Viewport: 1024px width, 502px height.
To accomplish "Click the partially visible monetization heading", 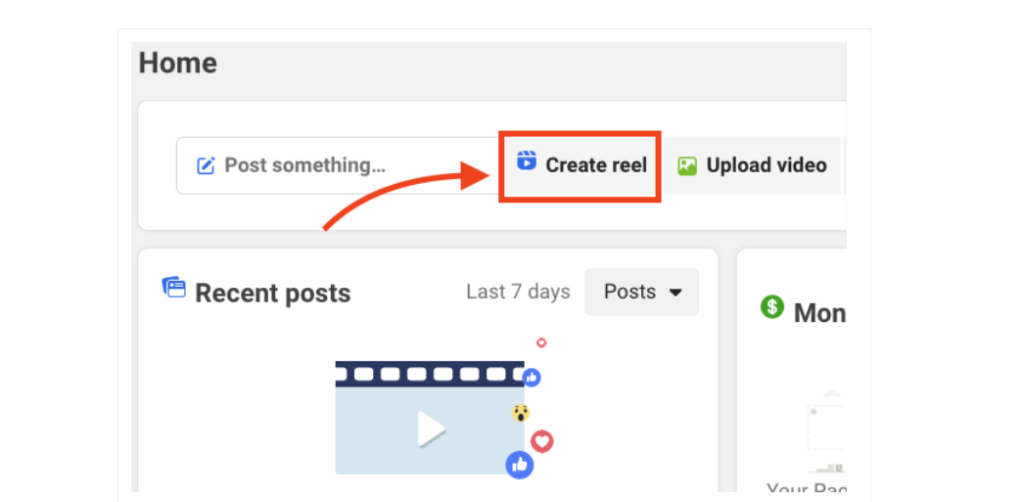I will [x=819, y=313].
